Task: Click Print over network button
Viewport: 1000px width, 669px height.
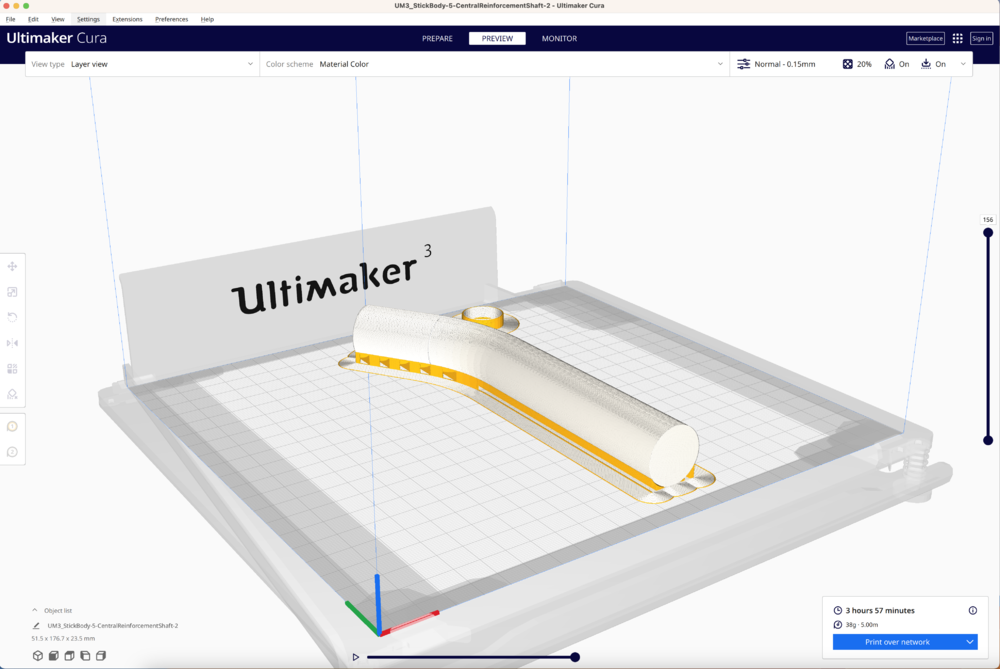Action: coord(897,642)
